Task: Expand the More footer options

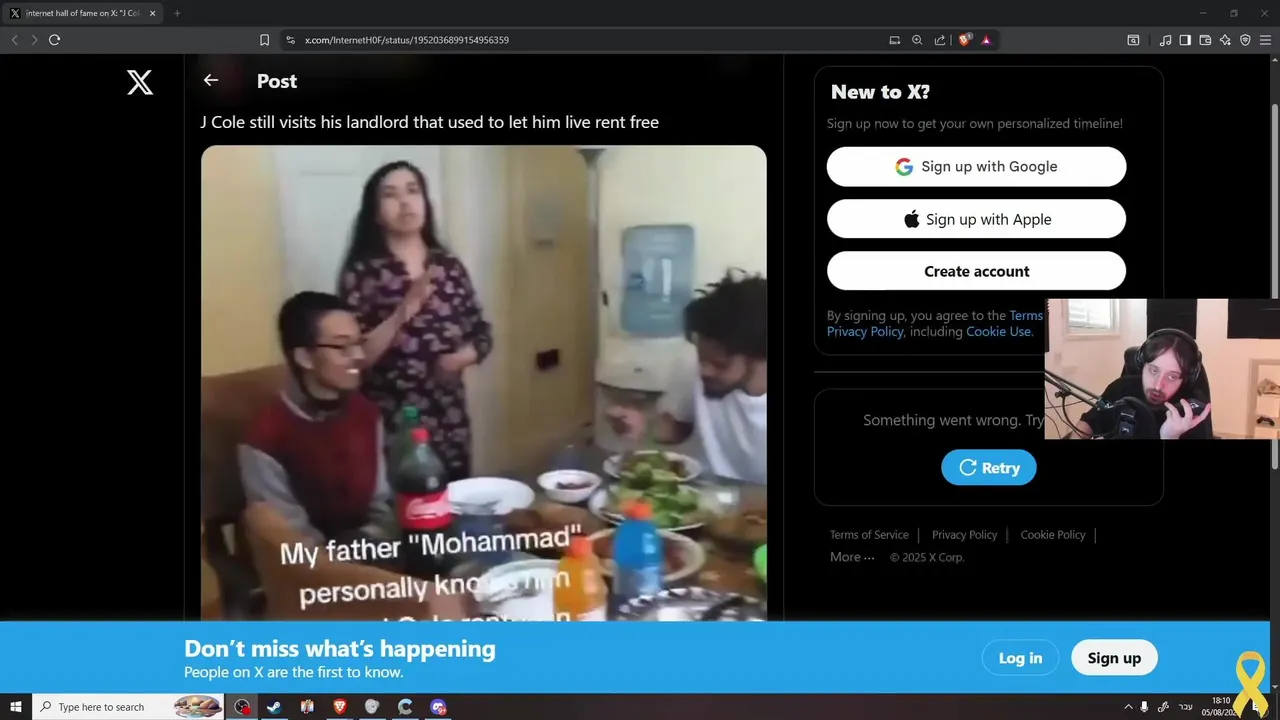Action: (x=852, y=557)
